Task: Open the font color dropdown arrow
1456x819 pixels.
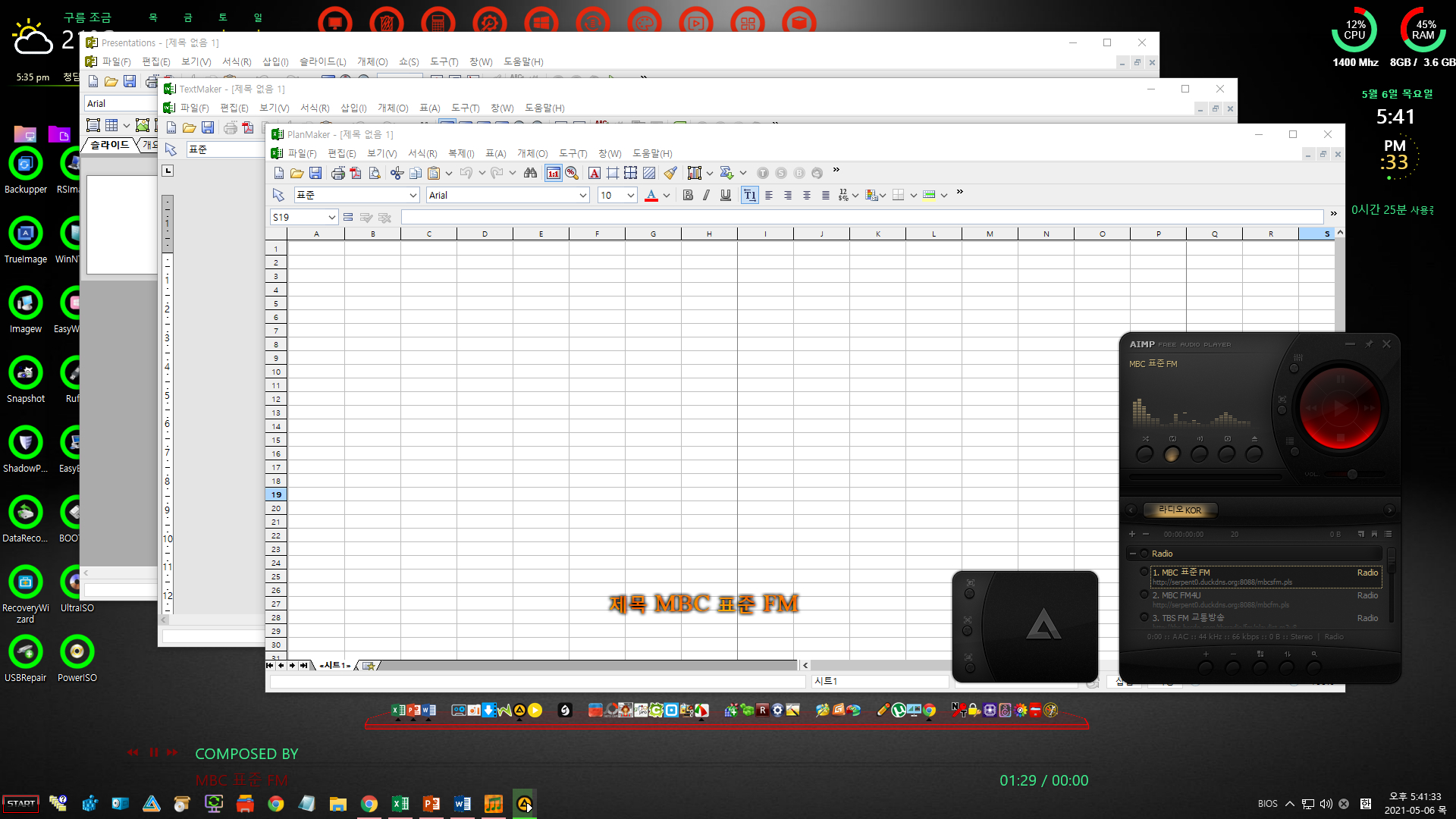Action: pyautogui.click(x=667, y=195)
